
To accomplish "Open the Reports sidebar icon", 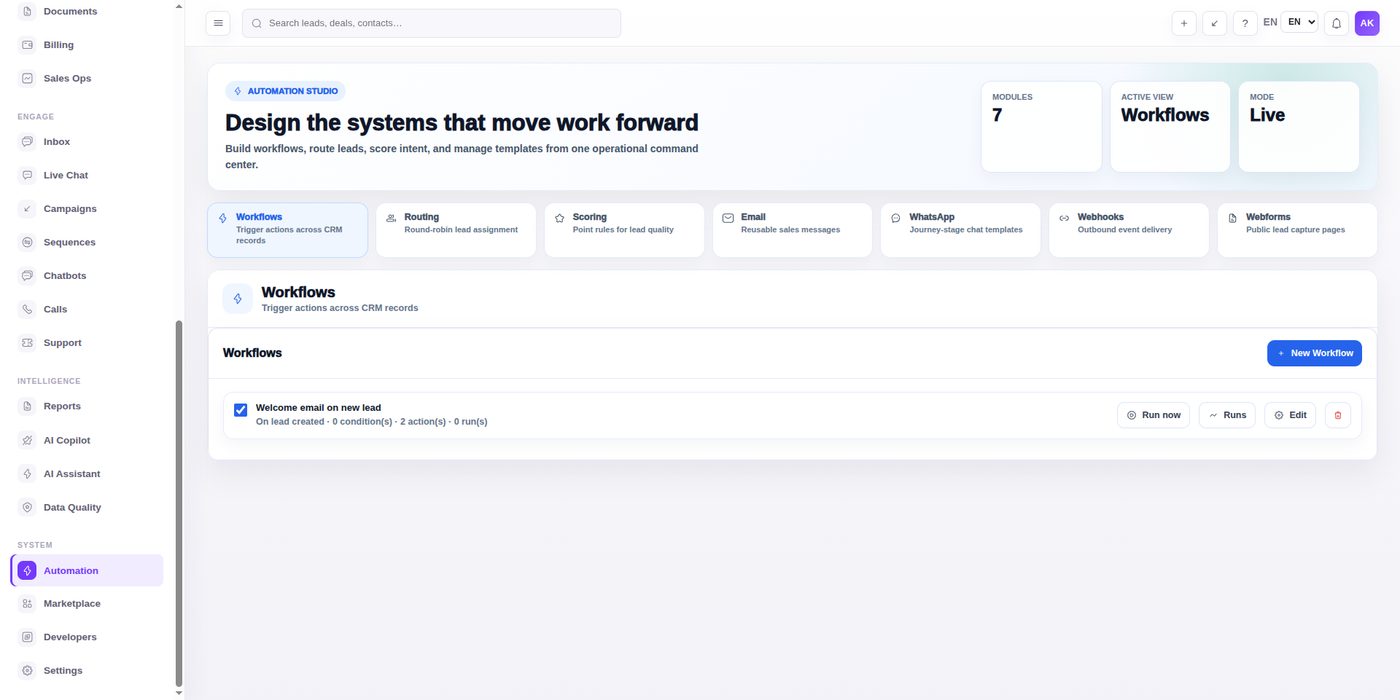I will [27, 406].
